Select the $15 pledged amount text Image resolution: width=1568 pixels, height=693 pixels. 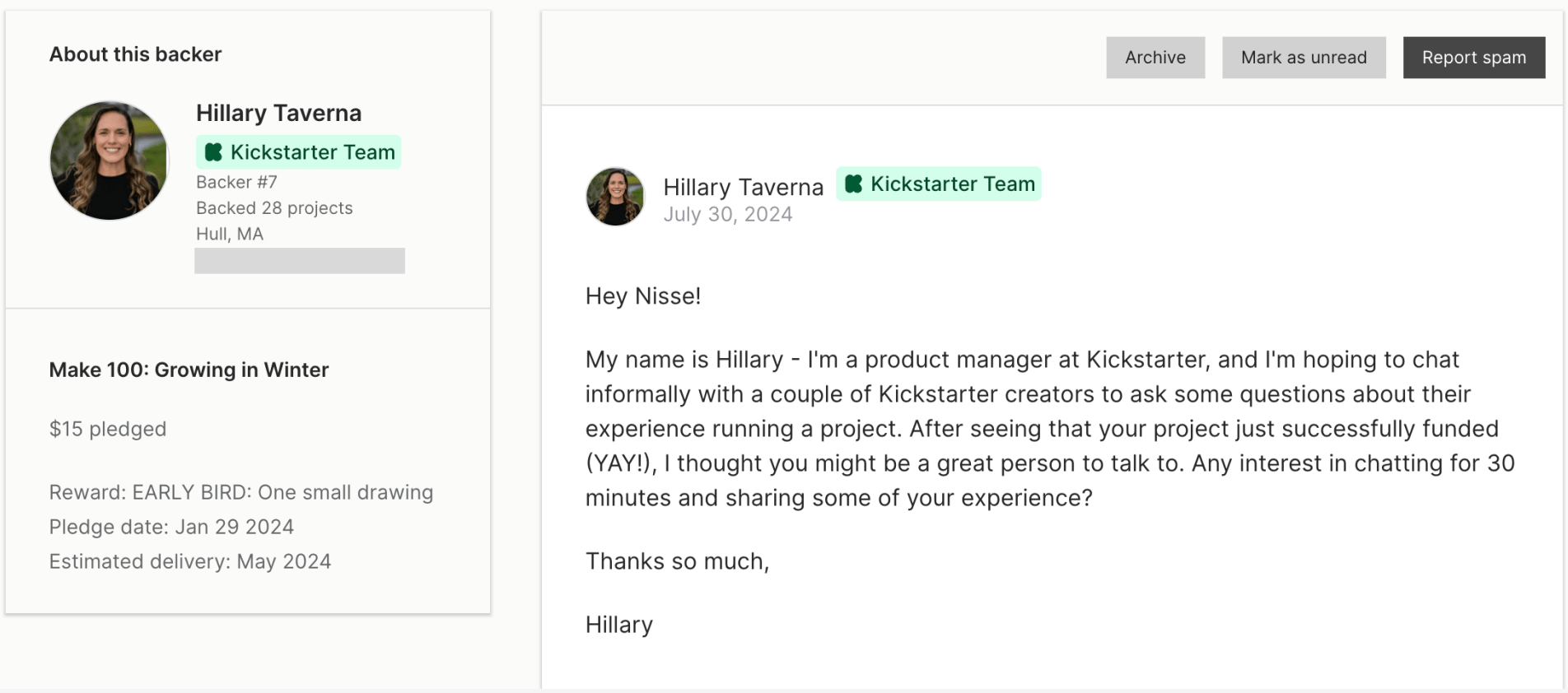tap(107, 428)
